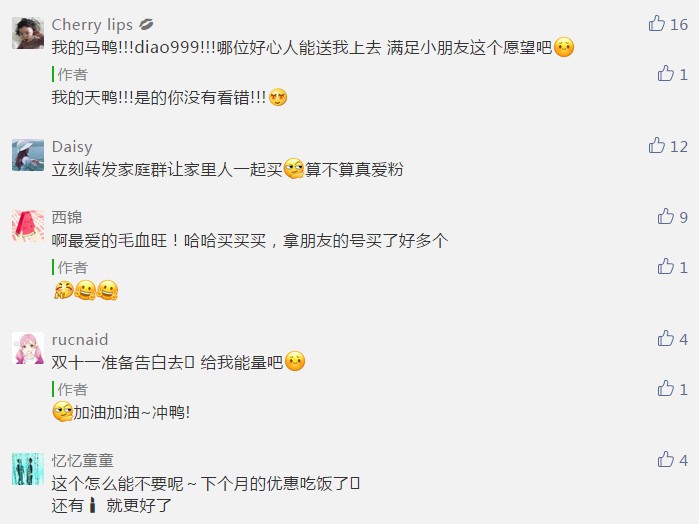The height and width of the screenshot is (524, 699).
Task: Open Daisy's profile avatar
Action: pos(28,155)
